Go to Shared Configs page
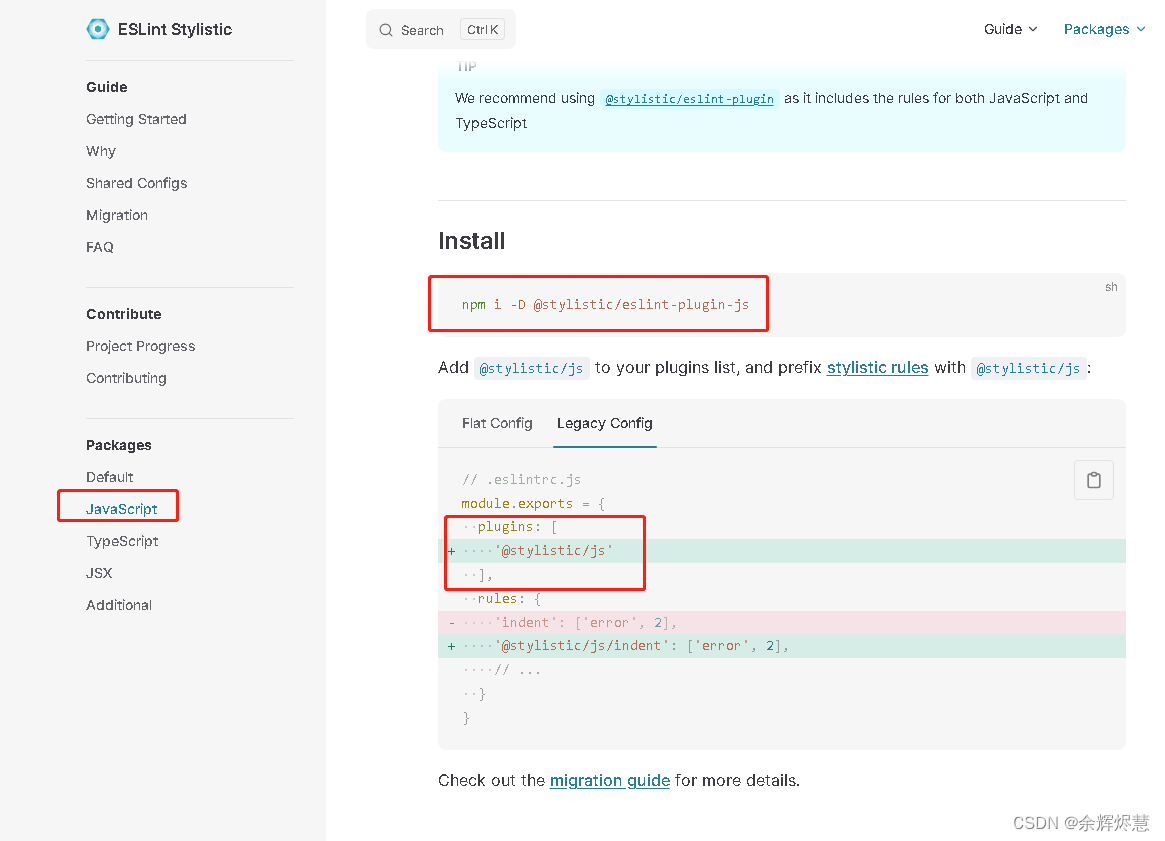 (x=137, y=183)
